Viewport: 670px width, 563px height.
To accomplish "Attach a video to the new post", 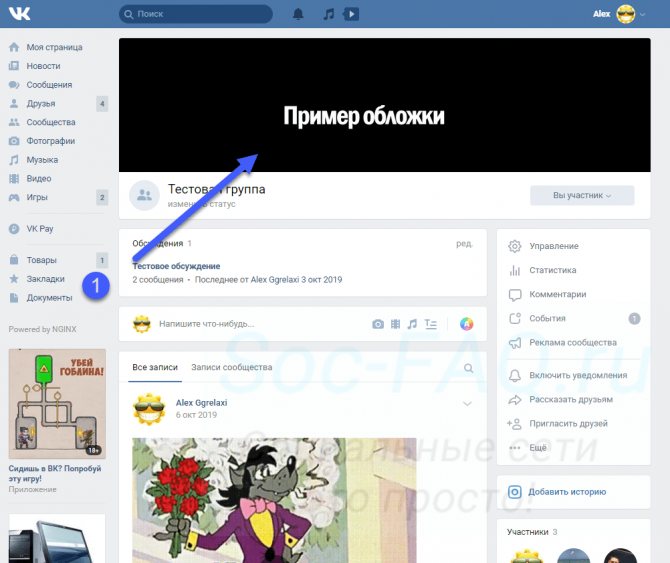I will pos(395,324).
